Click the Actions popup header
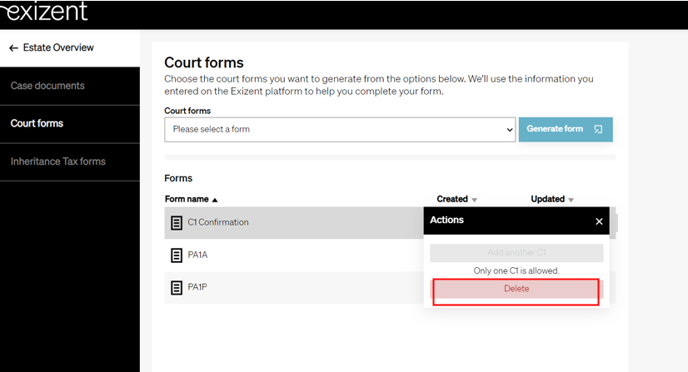 click(516, 221)
